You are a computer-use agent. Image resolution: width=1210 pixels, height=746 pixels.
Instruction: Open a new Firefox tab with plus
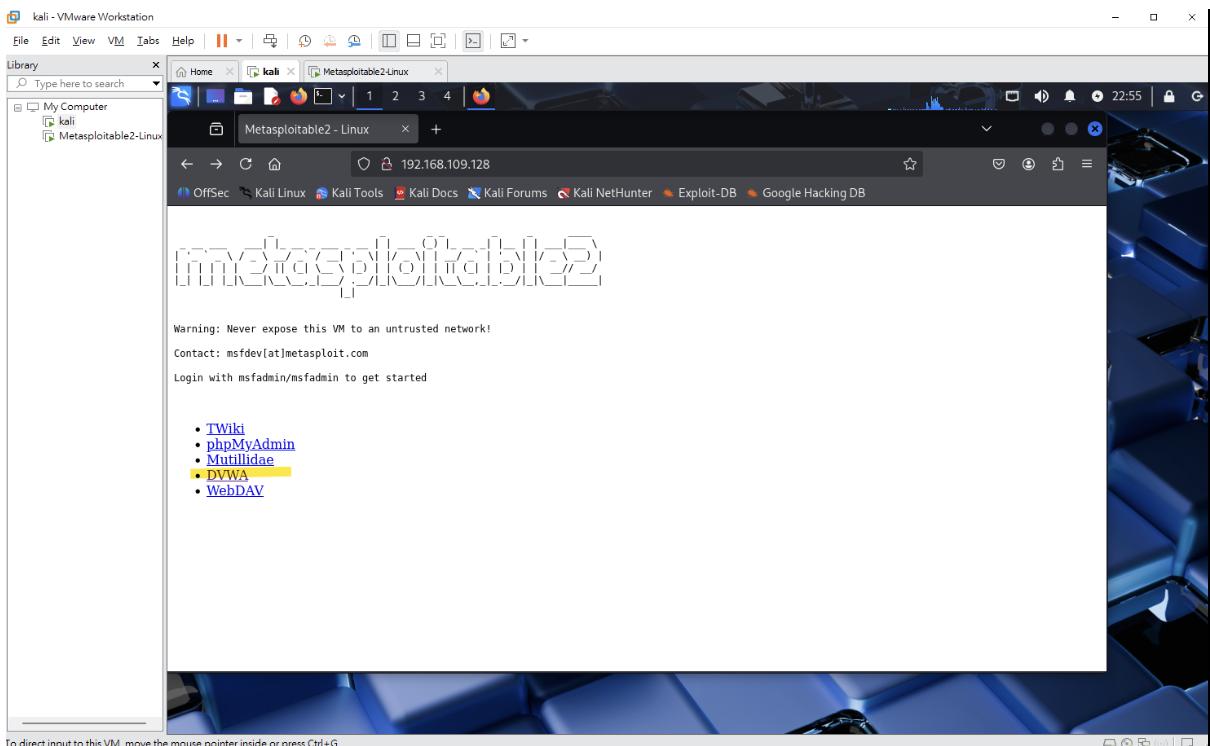(435, 130)
